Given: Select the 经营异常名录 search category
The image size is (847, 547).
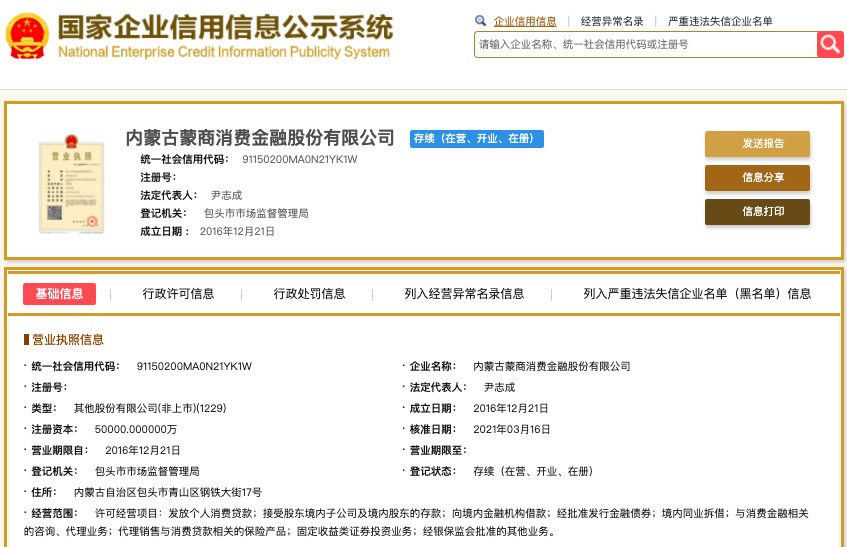Looking at the screenshot, I should [x=612, y=22].
